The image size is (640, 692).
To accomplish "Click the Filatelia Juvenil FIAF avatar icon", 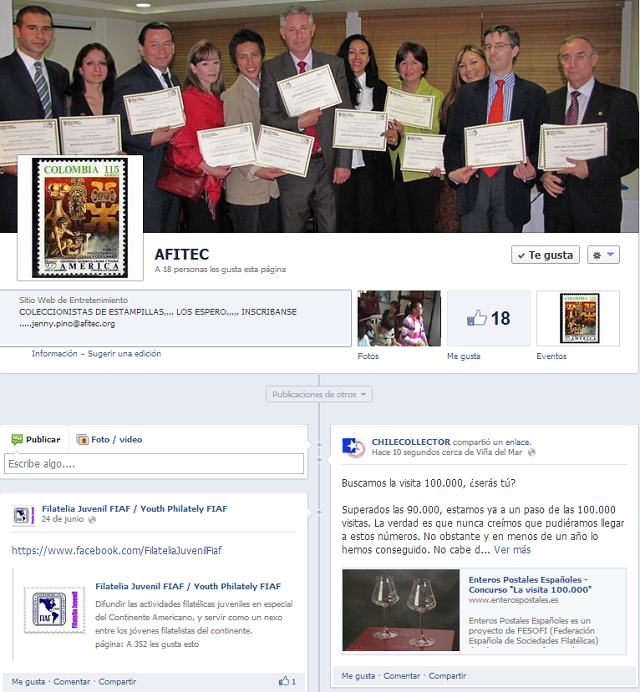I will pyautogui.click(x=23, y=515).
